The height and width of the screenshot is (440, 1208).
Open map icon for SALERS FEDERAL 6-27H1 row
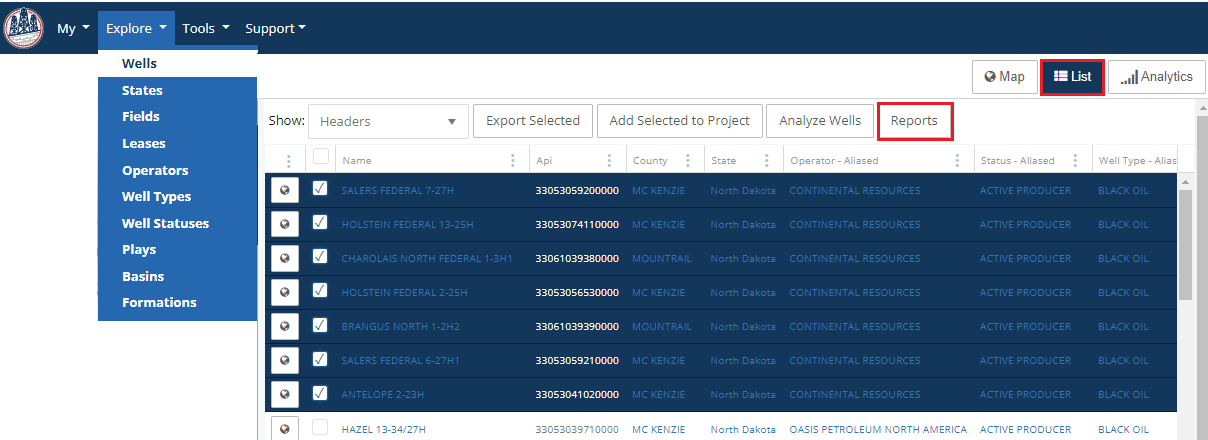285,360
